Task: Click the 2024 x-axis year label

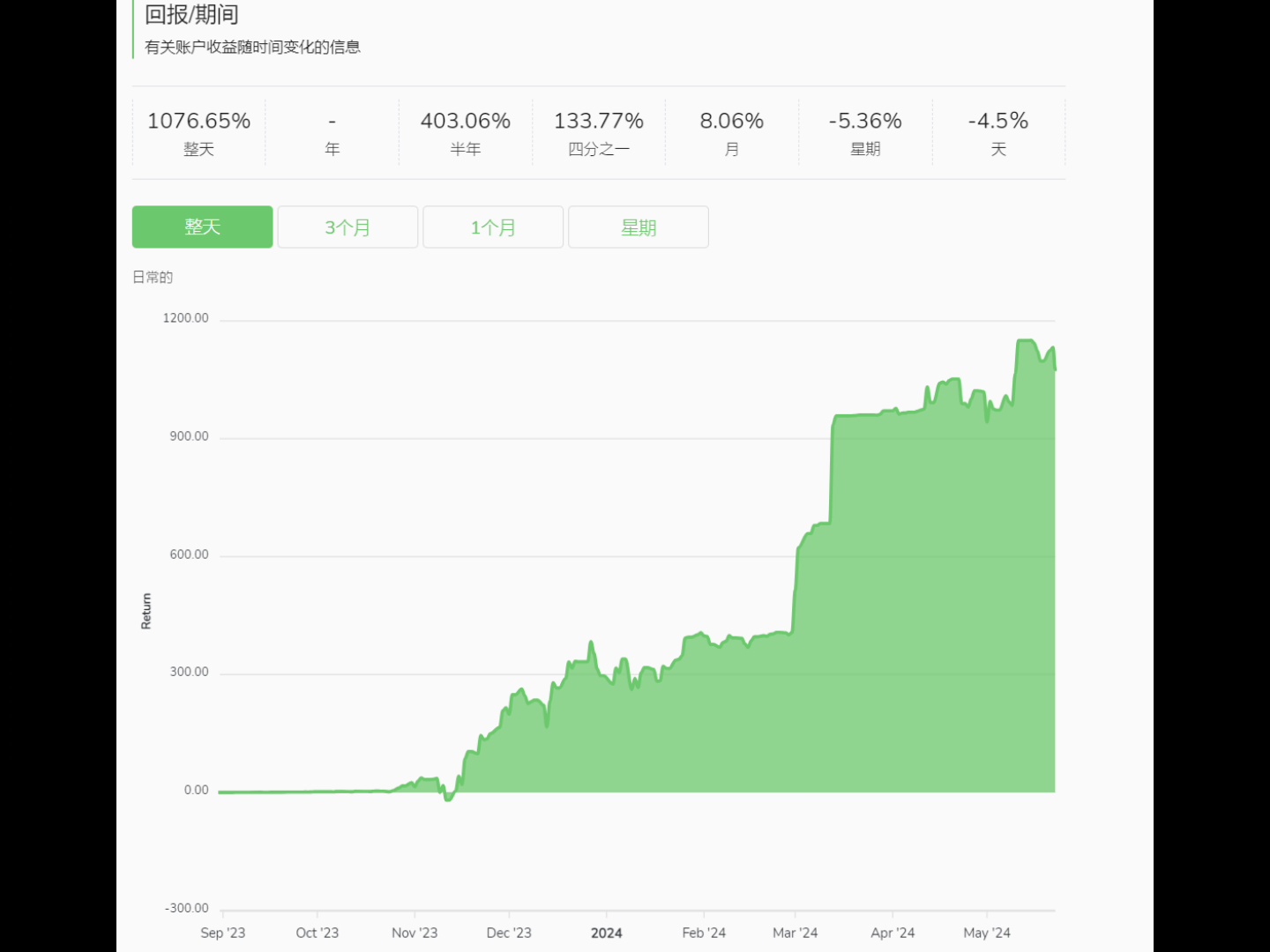Action: (x=607, y=933)
